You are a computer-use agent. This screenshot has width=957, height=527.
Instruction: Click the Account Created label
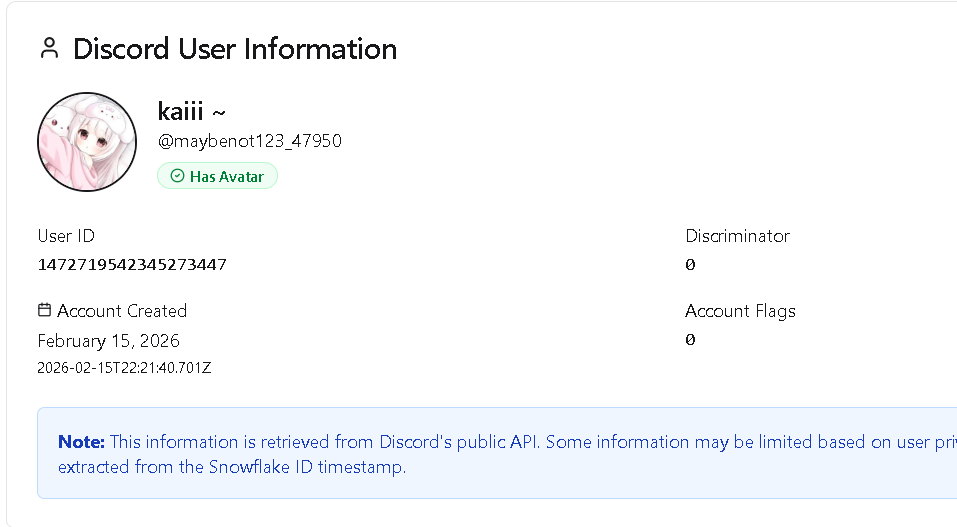[x=122, y=311]
